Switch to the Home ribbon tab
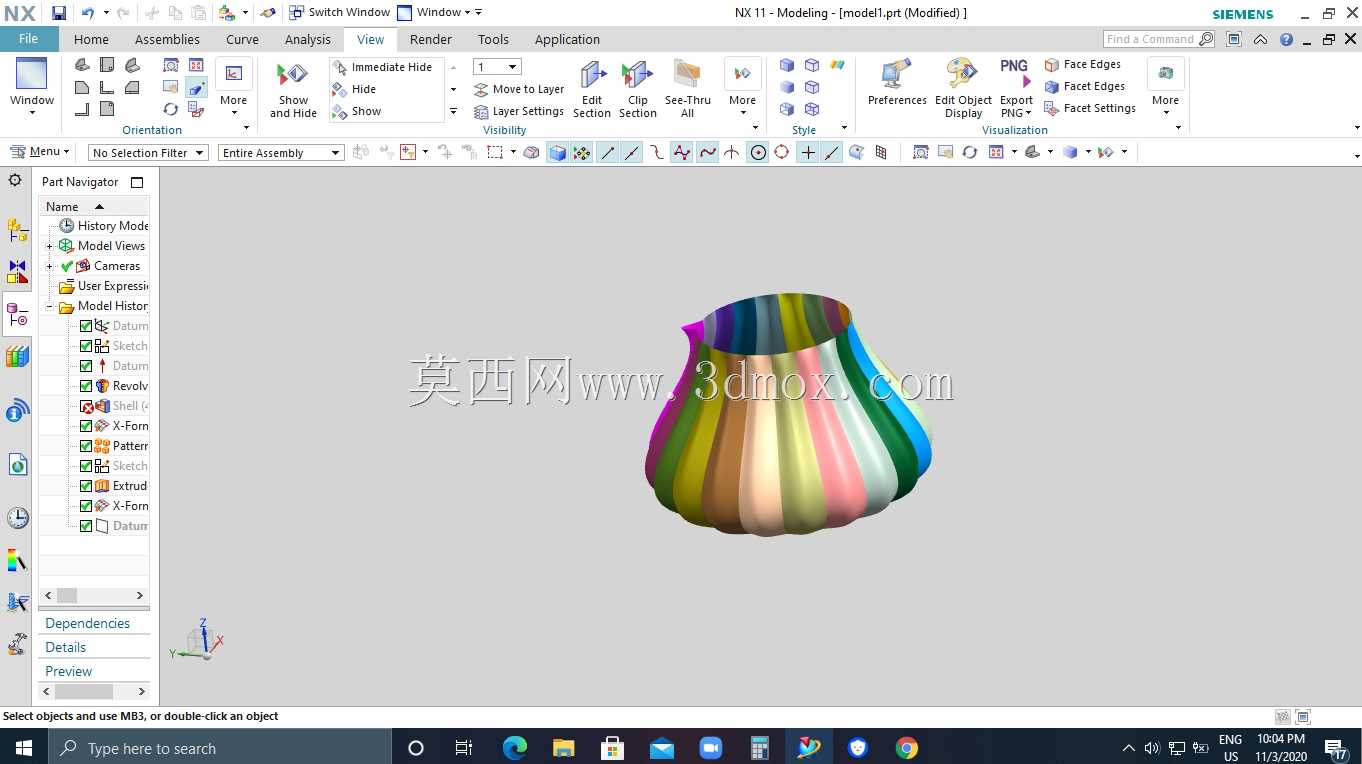1362x764 pixels. pos(91,39)
